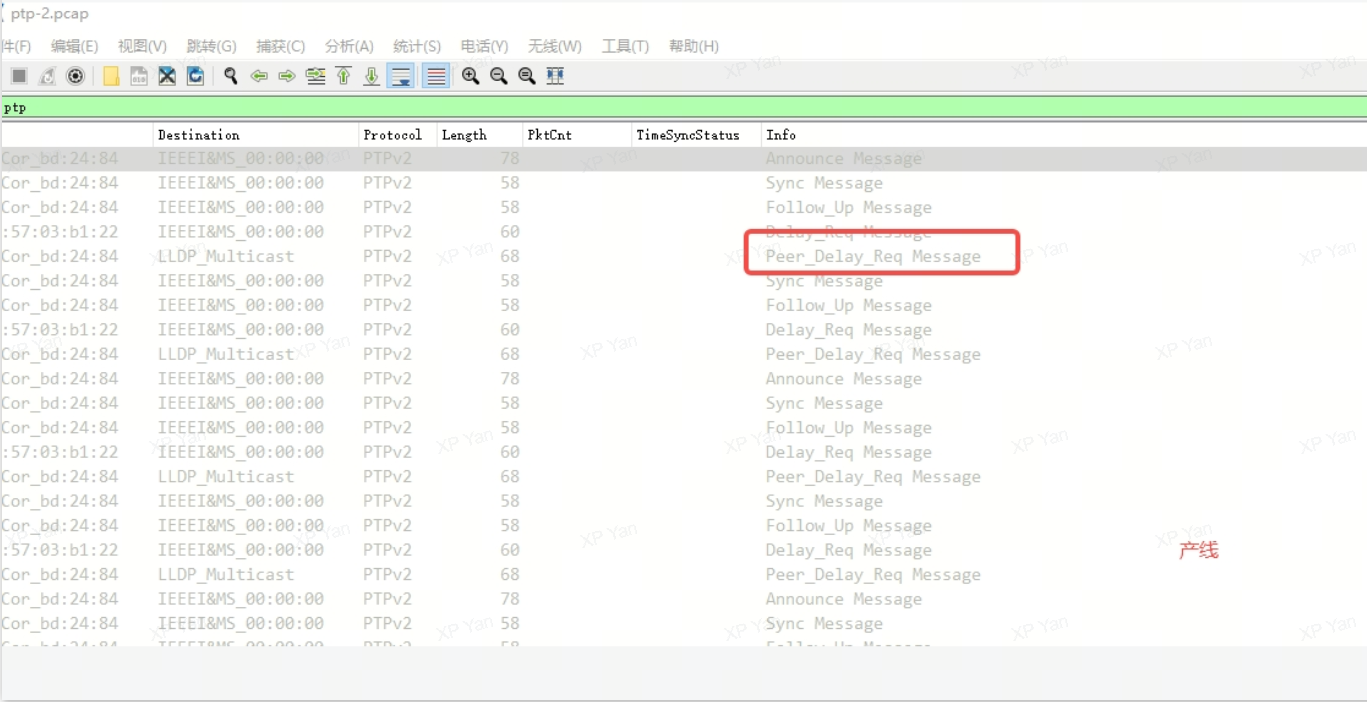Open the 工具(T) menu
The image size is (1367, 702).
[x=625, y=46]
